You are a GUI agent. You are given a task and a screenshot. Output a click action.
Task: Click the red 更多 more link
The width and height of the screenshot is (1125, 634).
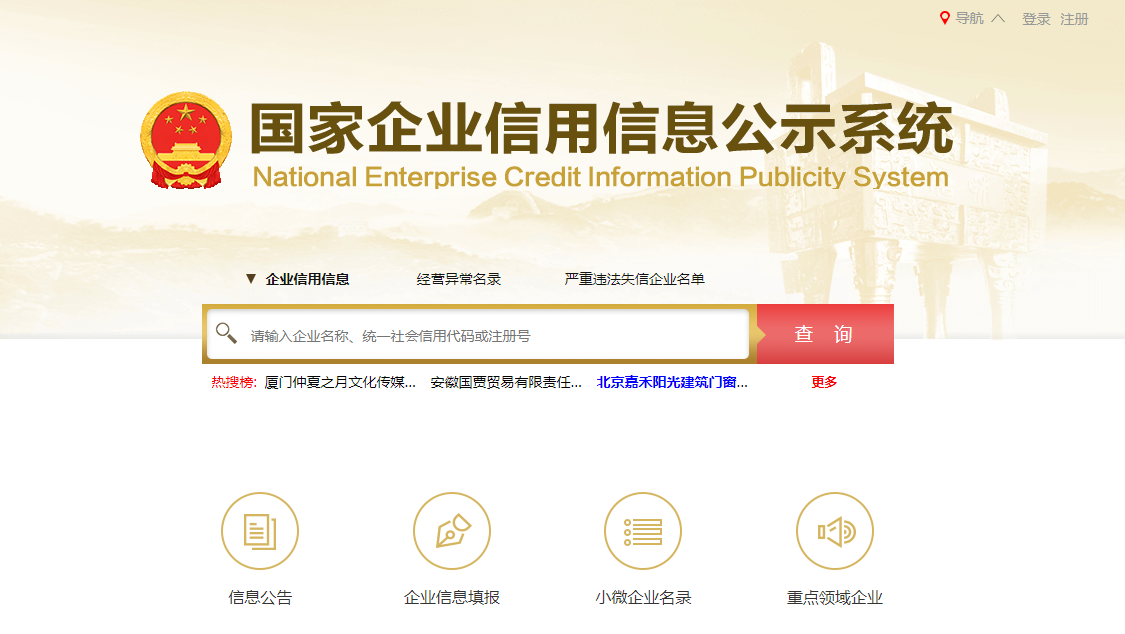824,382
